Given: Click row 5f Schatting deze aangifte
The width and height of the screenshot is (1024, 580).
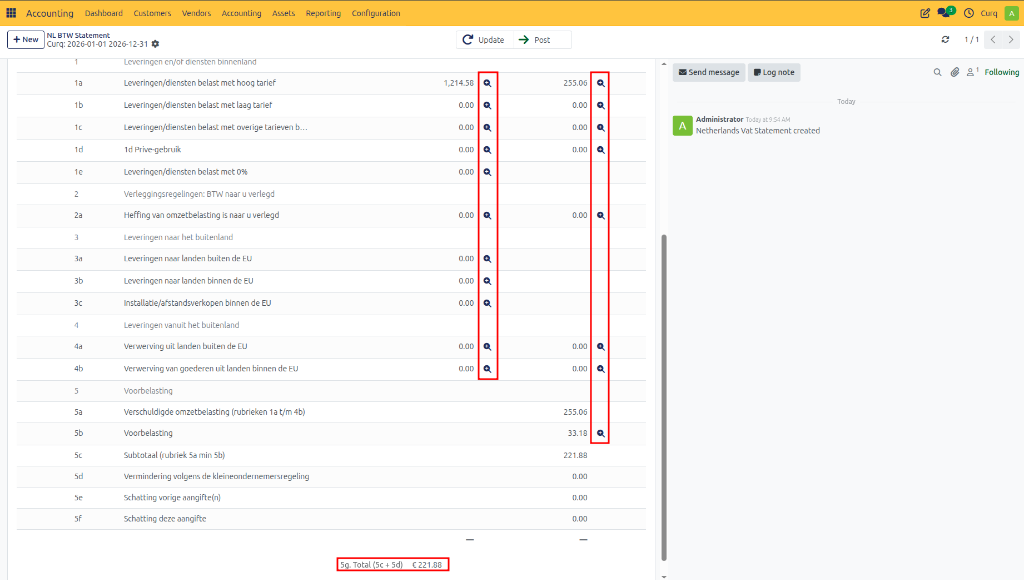Looking at the screenshot, I should click(331, 519).
